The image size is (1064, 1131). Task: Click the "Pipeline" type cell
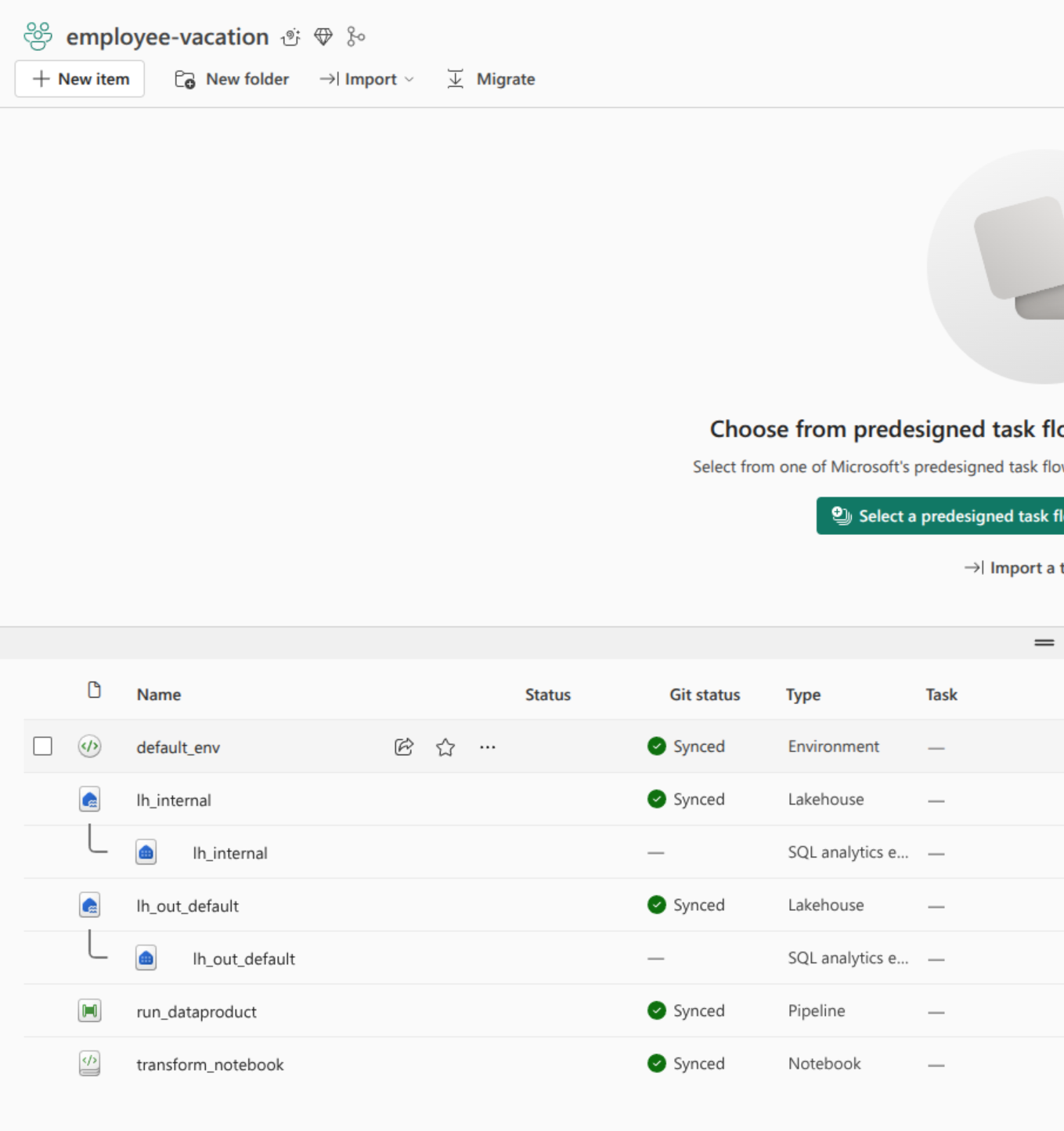(x=817, y=1010)
